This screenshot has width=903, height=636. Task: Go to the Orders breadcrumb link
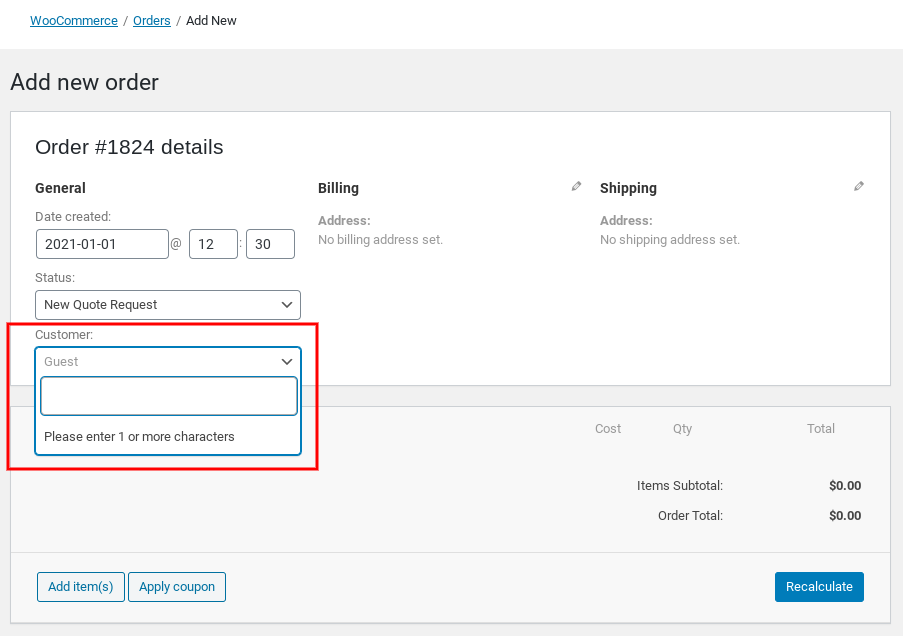click(151, 21)
